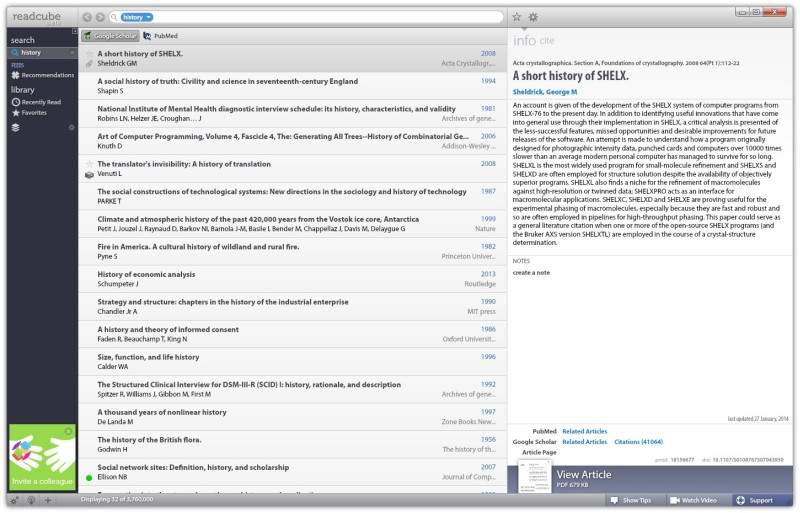The width and height of the screenshot is (800, 513).
Task: Switch to the cite tab in details panel
Action: [x=546, y=40]
